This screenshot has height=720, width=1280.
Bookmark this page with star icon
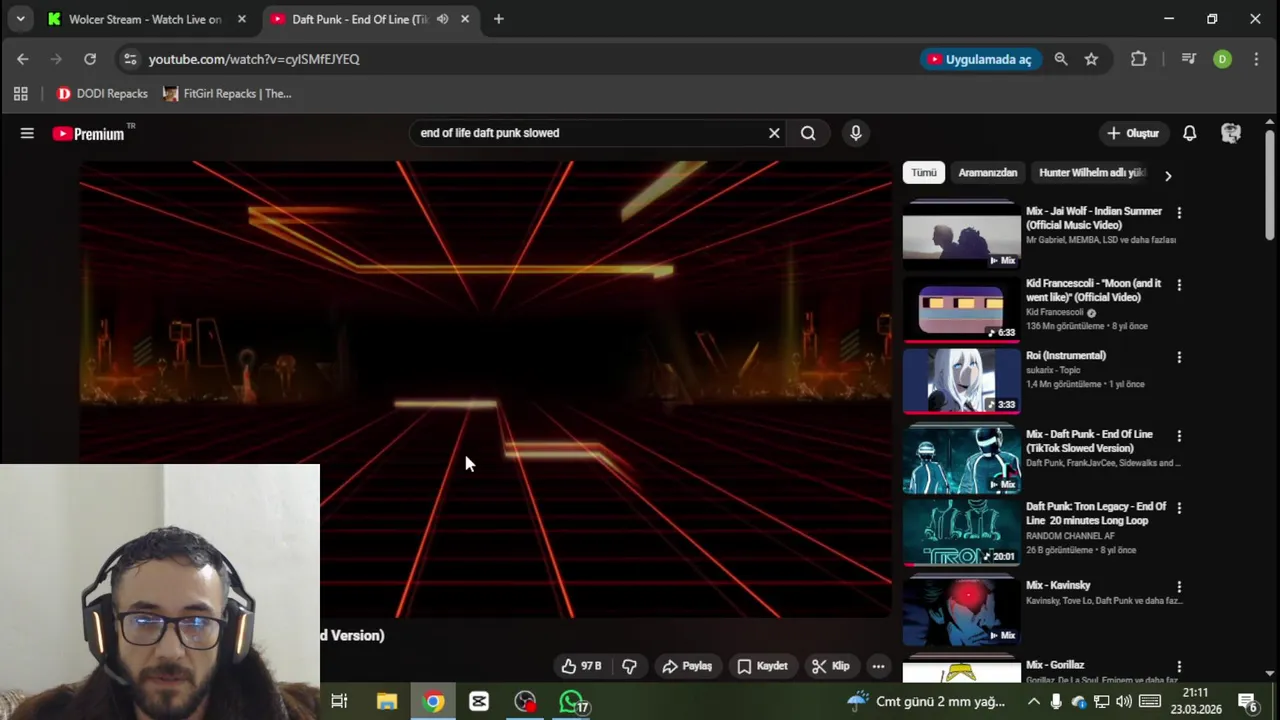click(1092, 59)
